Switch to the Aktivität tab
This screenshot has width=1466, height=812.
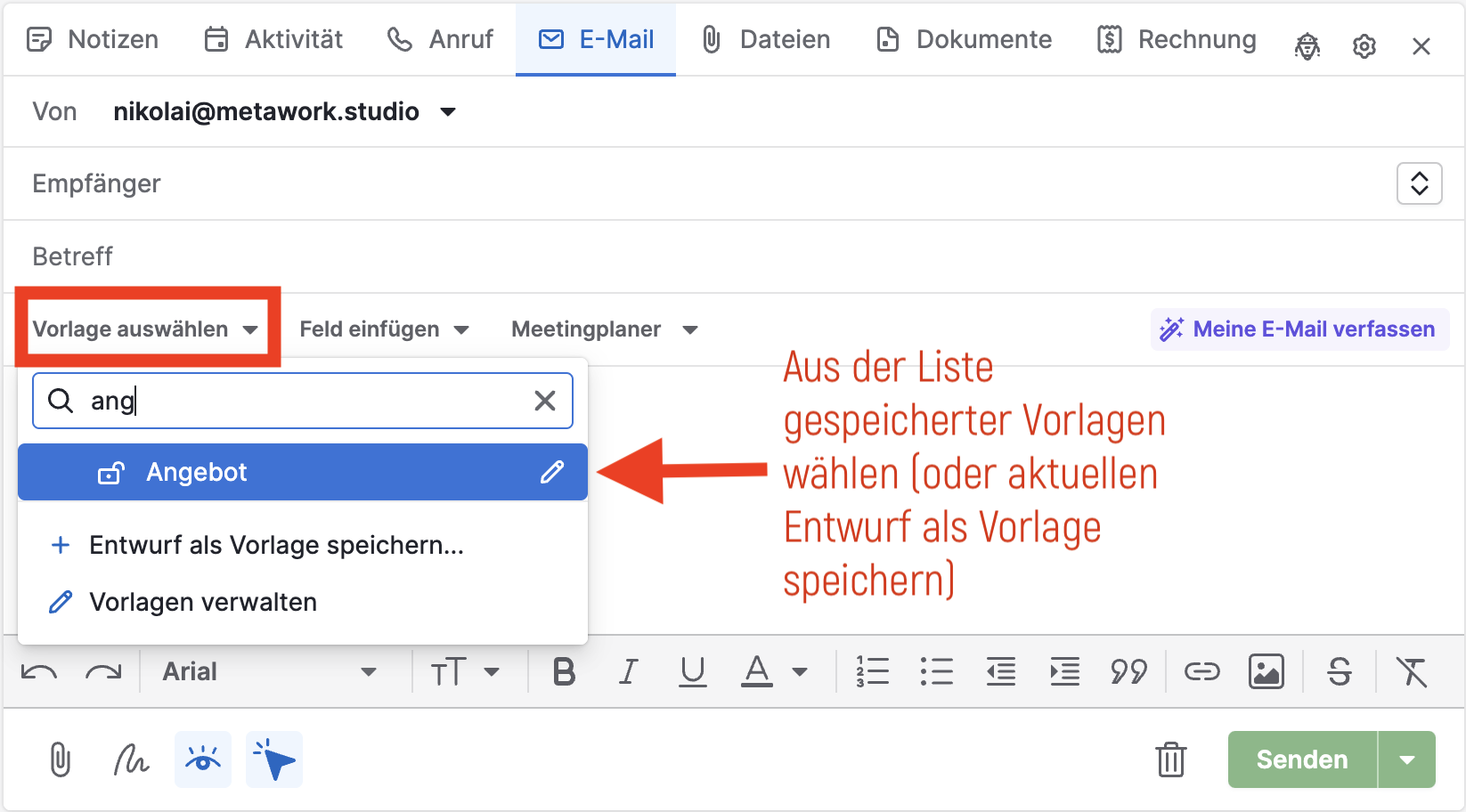273,39
